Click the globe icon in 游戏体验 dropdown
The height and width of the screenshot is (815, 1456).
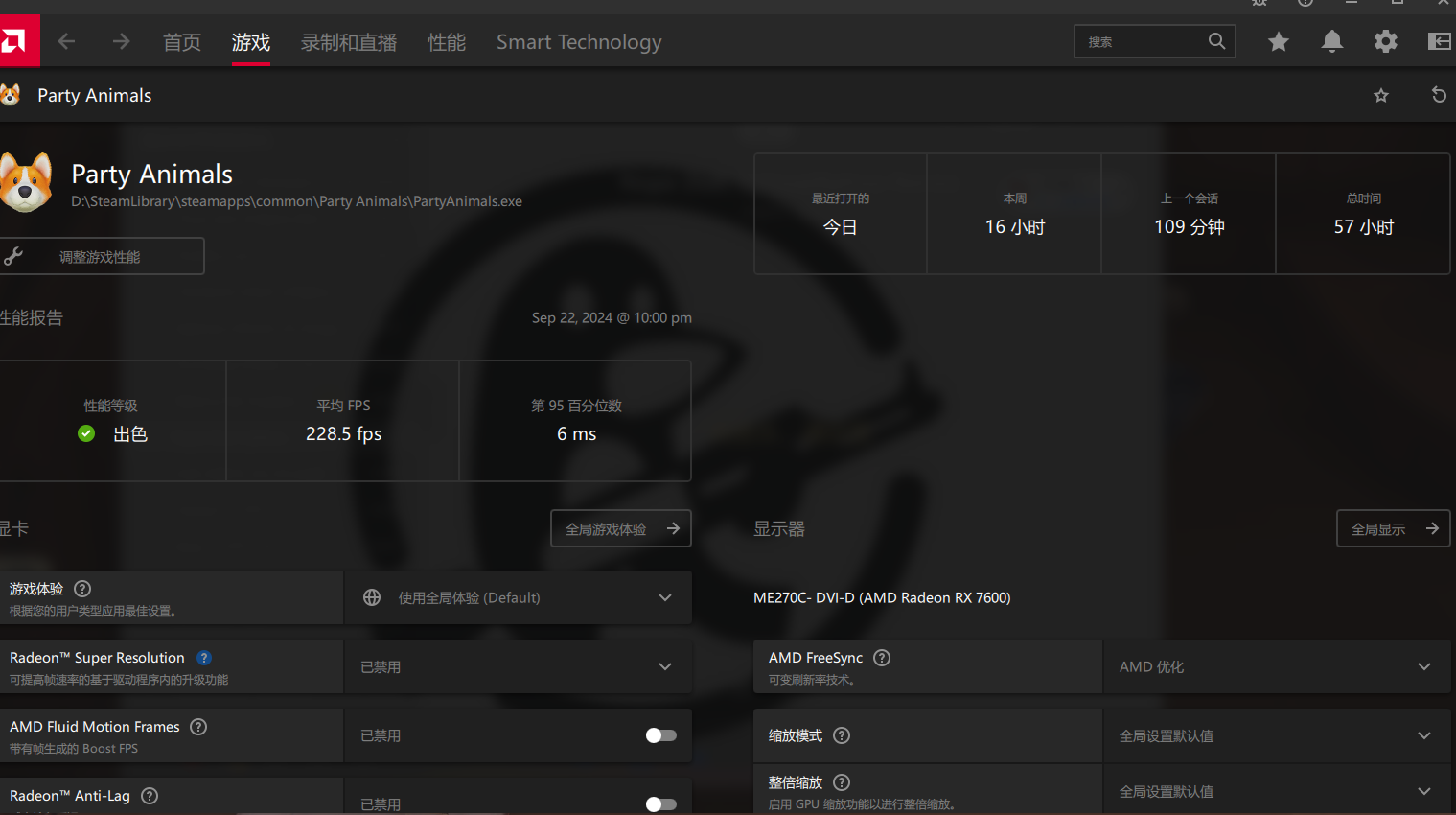coord(372,597)
